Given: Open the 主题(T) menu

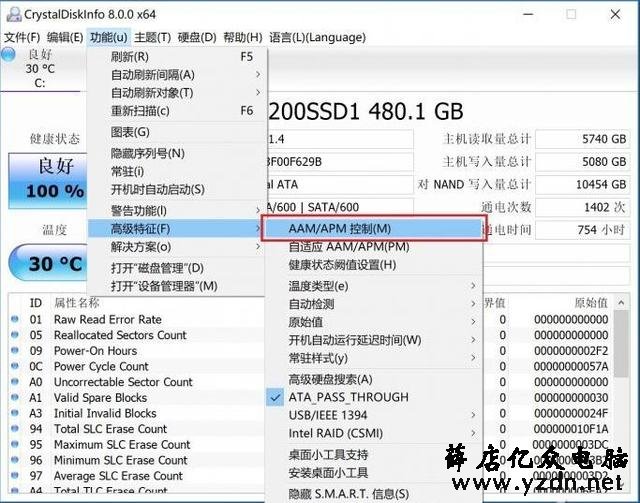Looking at the screenshot, I should click(152, 37).
